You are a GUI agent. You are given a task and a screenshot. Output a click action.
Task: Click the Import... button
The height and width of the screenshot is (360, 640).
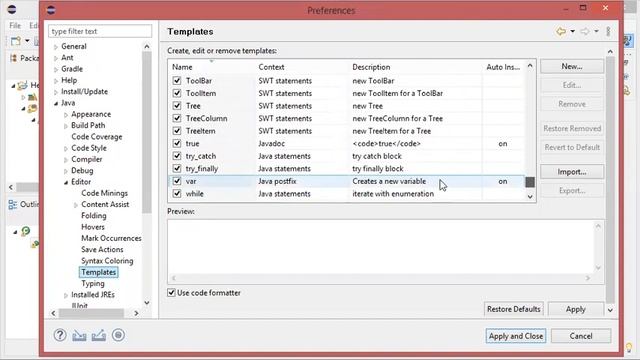572,172
